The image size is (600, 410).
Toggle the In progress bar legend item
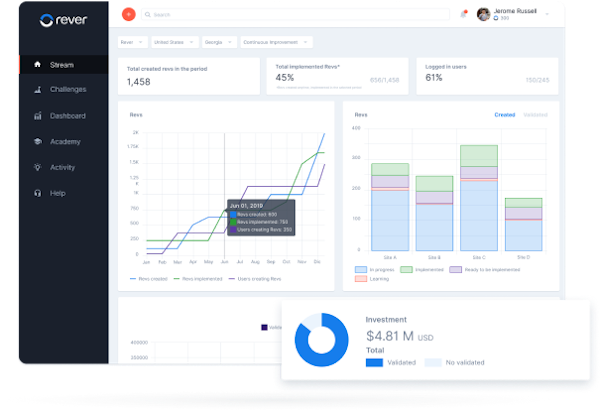click(x=374, y=270)
